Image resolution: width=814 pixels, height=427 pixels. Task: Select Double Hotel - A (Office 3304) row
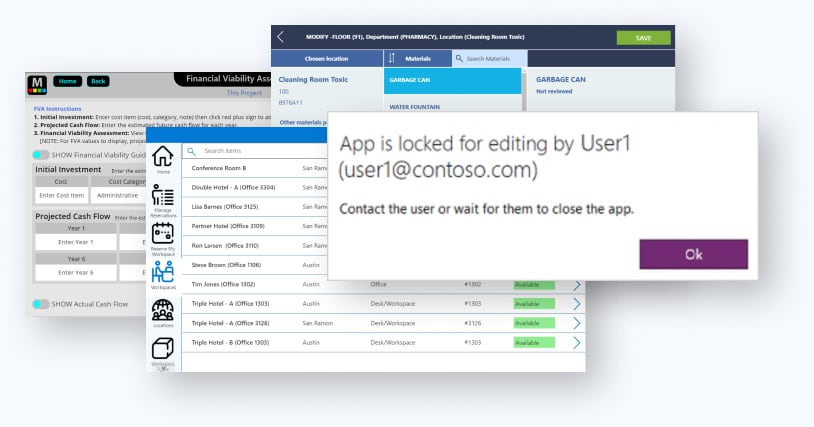tap(254, 187)
